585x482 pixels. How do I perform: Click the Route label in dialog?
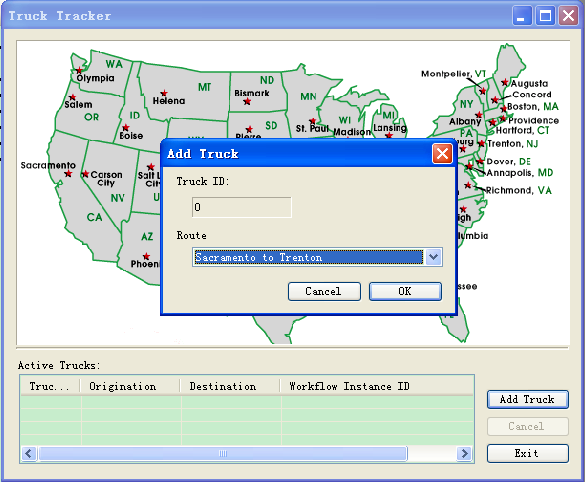191,235
